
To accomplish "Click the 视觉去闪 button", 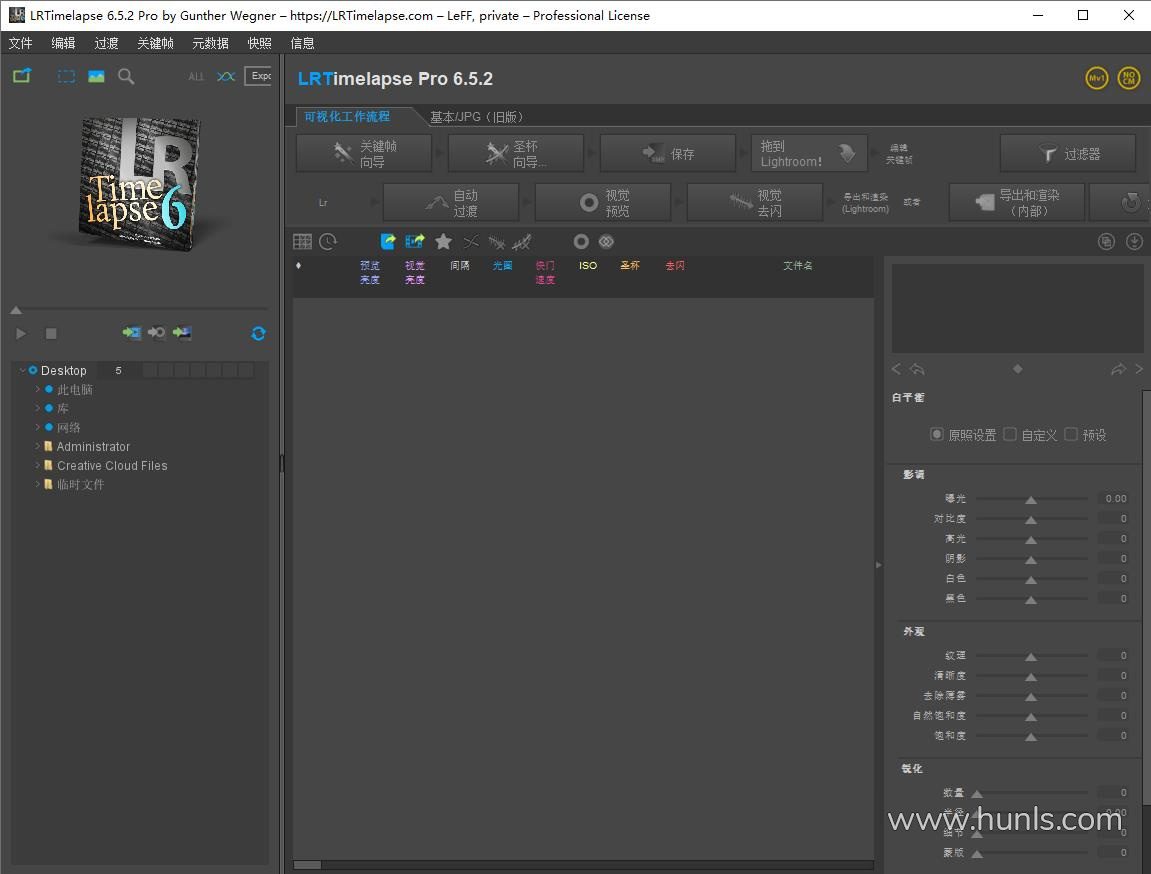I will point(755,203).
